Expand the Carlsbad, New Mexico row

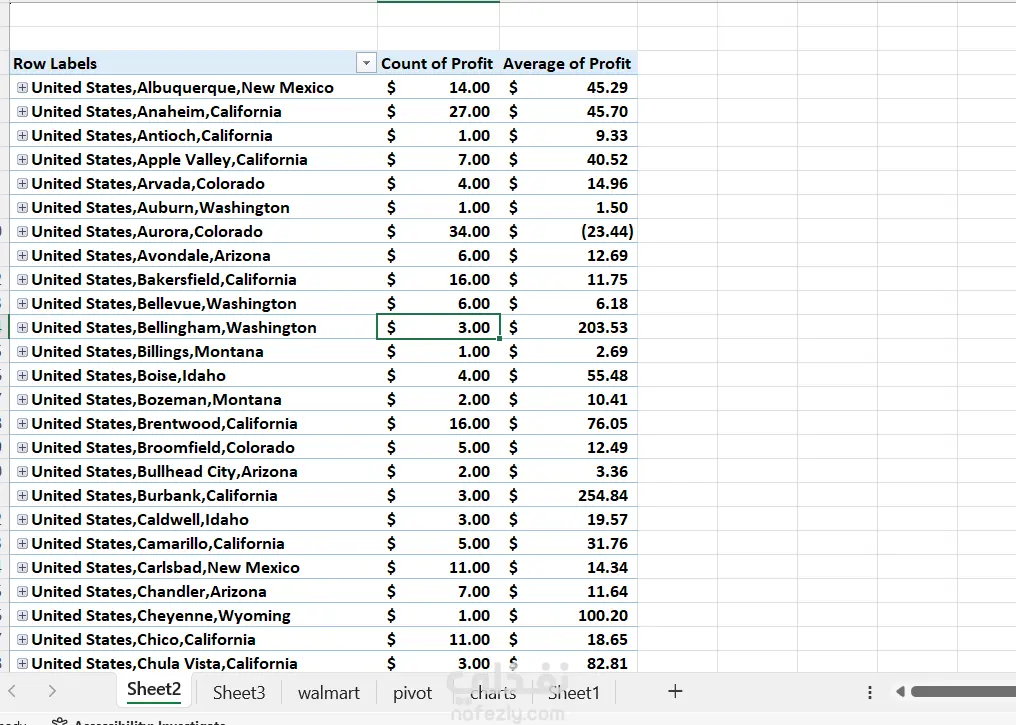coord(22,567)
